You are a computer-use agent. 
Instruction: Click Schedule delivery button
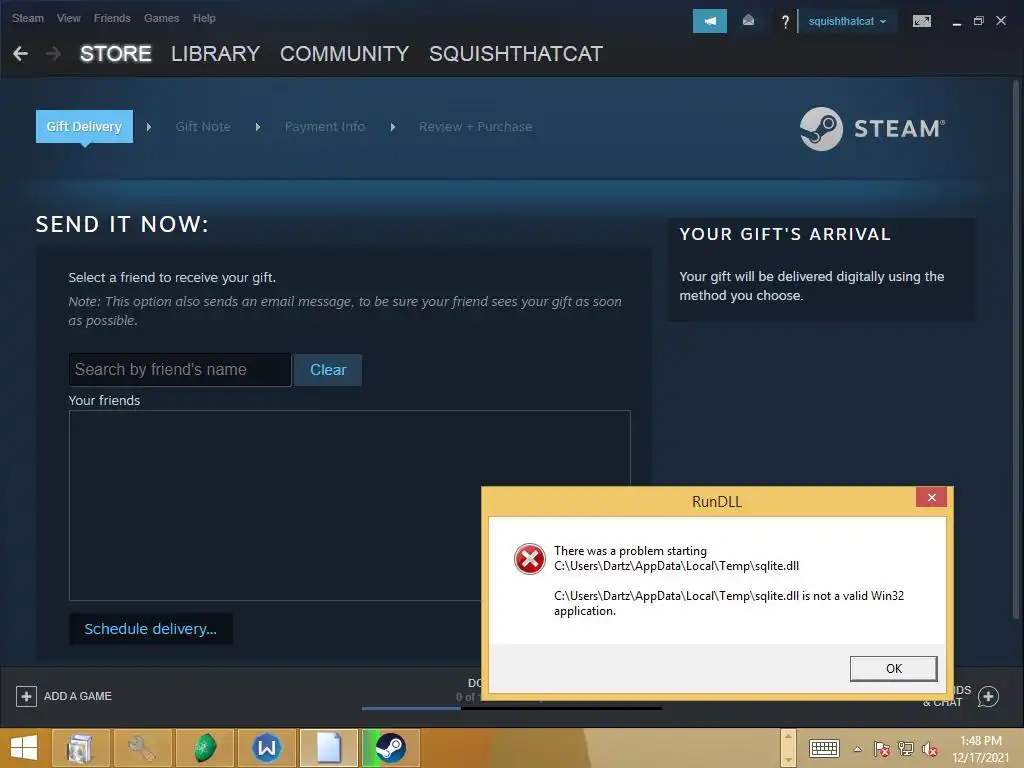150,629
